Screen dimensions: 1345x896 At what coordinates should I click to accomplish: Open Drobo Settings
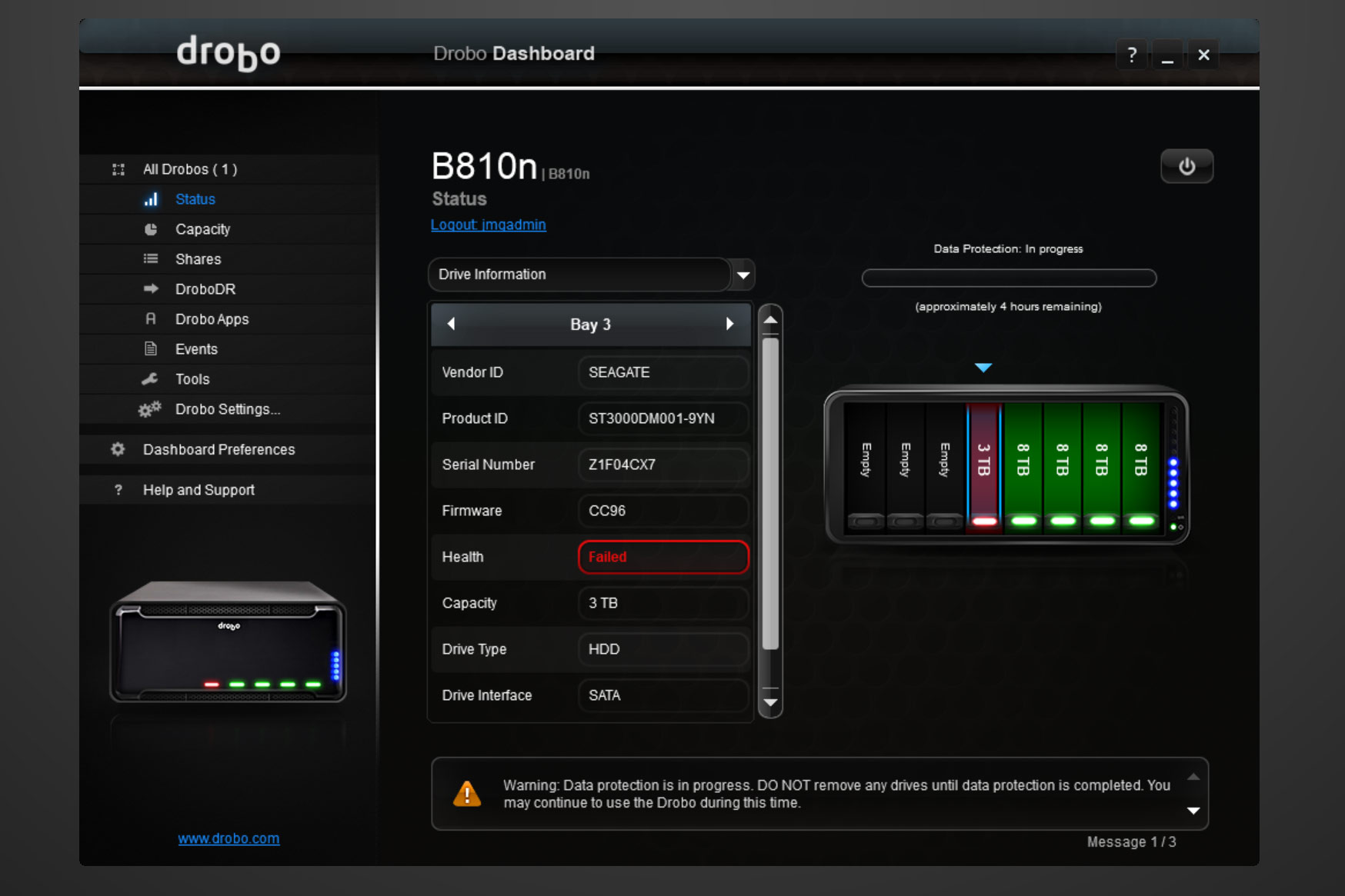pyautogui.click(x=229, y=409)
